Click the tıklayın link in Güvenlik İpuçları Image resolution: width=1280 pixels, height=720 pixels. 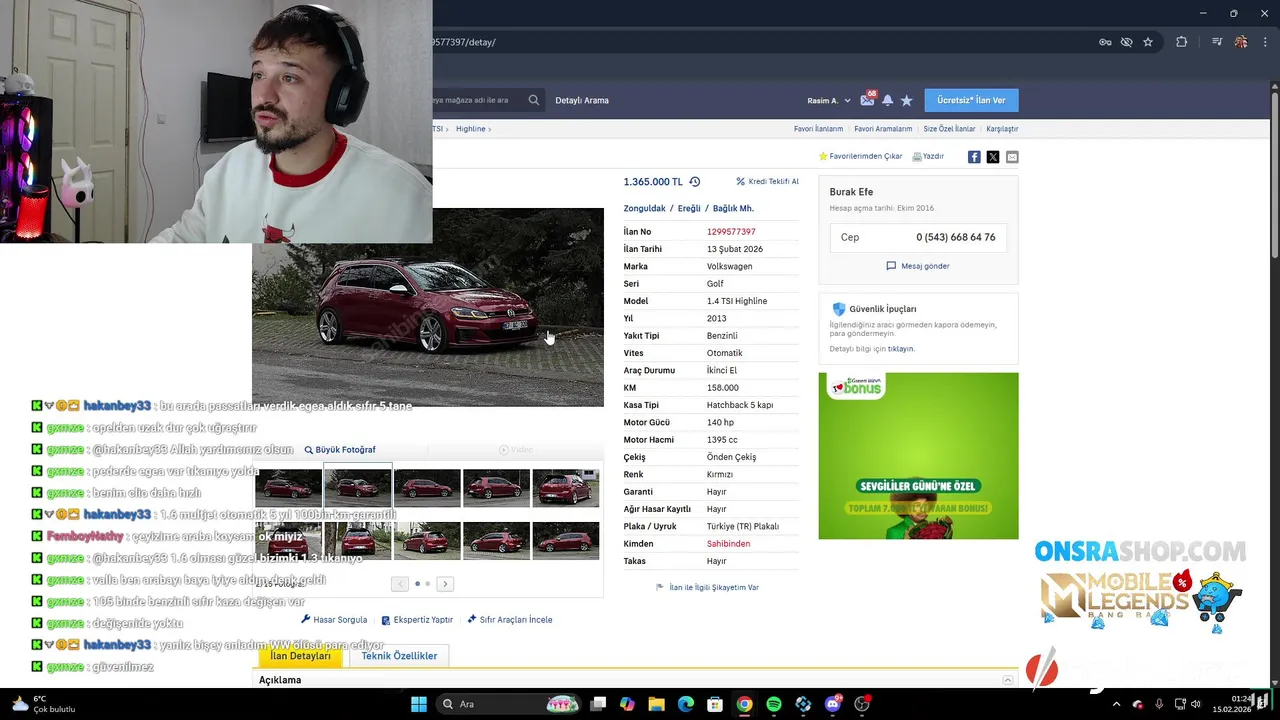click(901, 349)
